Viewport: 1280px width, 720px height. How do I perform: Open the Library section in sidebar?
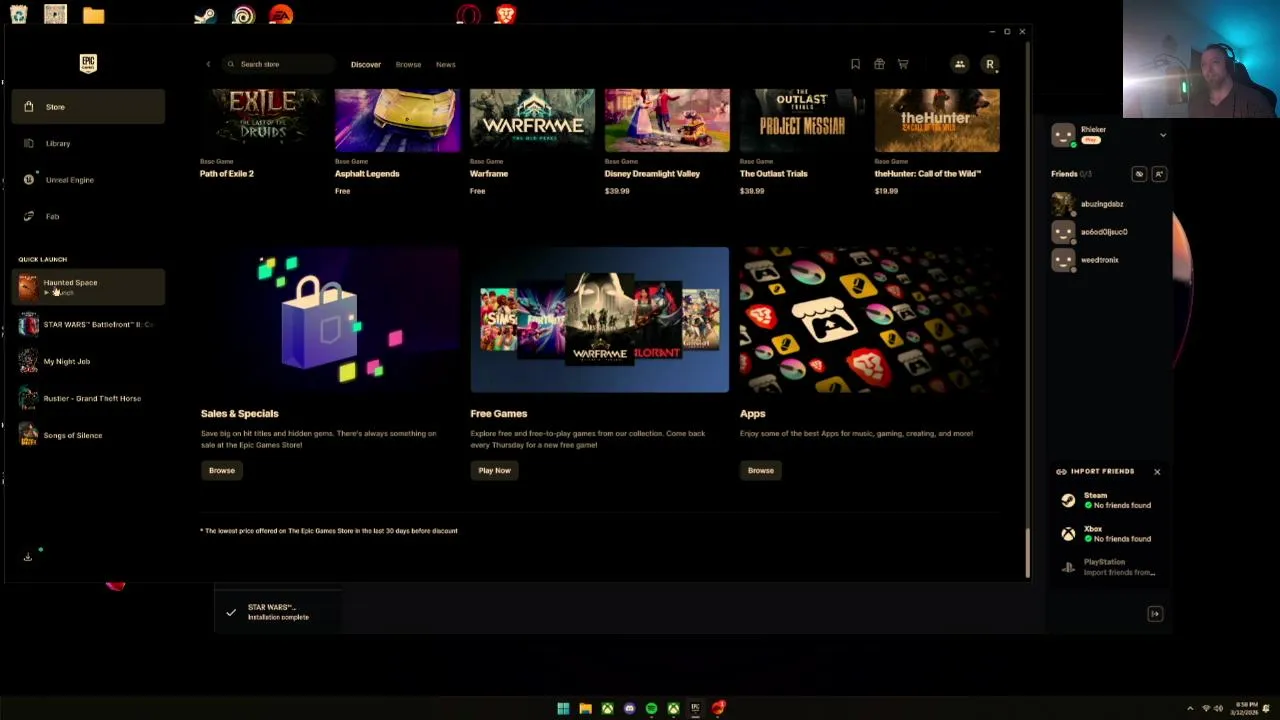[x=88, y=143]
